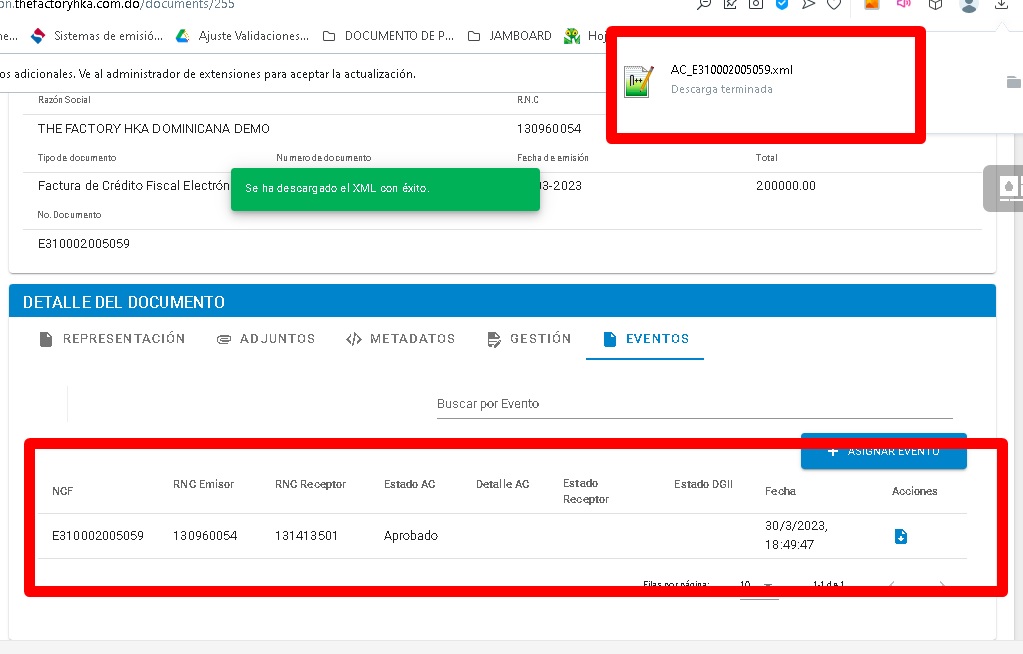Open Sistemas de emisión bookmark
Screen dimensions: 1023x654
[x=97, y=36]
